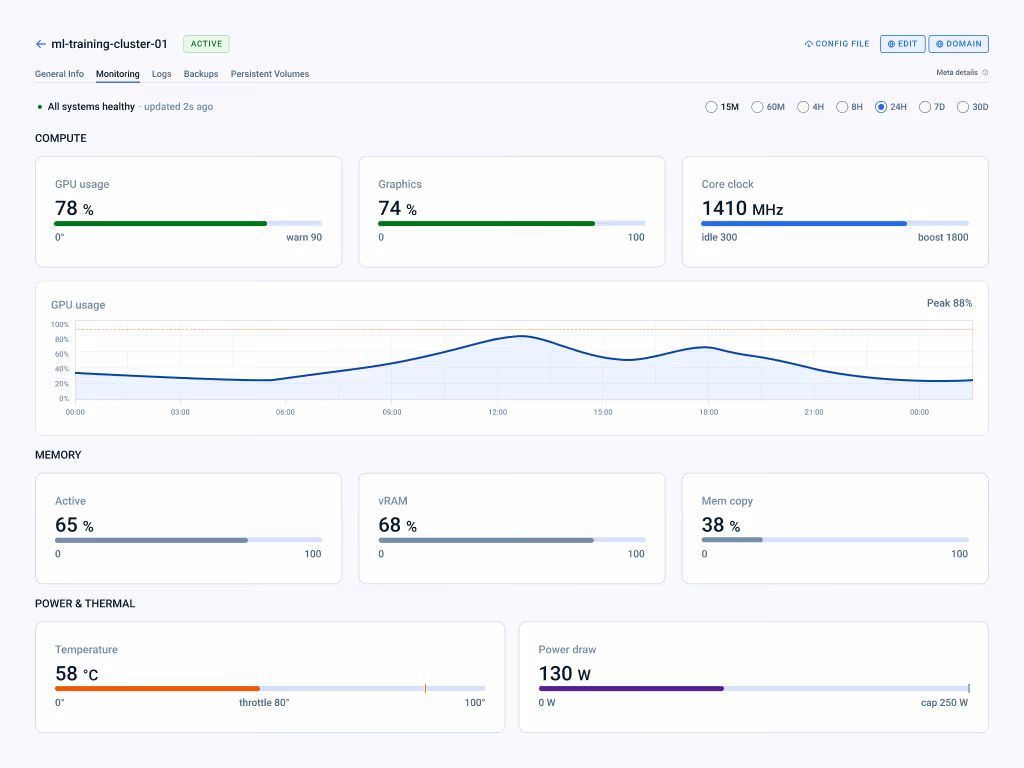
Task: Click the ACTIVE status badge
Action: tap(206, 44)
